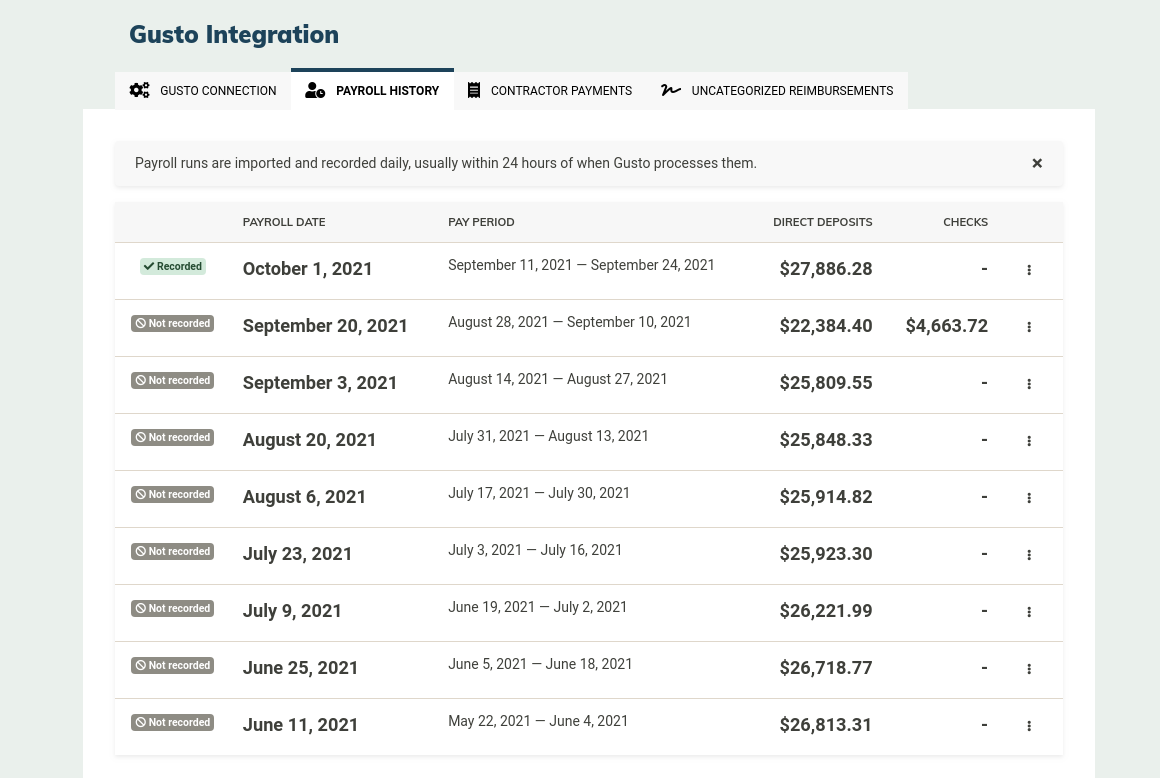The height and width of the screenshot is (778, 1160).
Task: Click the Recorded badge on October 1 row
Action: 173,266
